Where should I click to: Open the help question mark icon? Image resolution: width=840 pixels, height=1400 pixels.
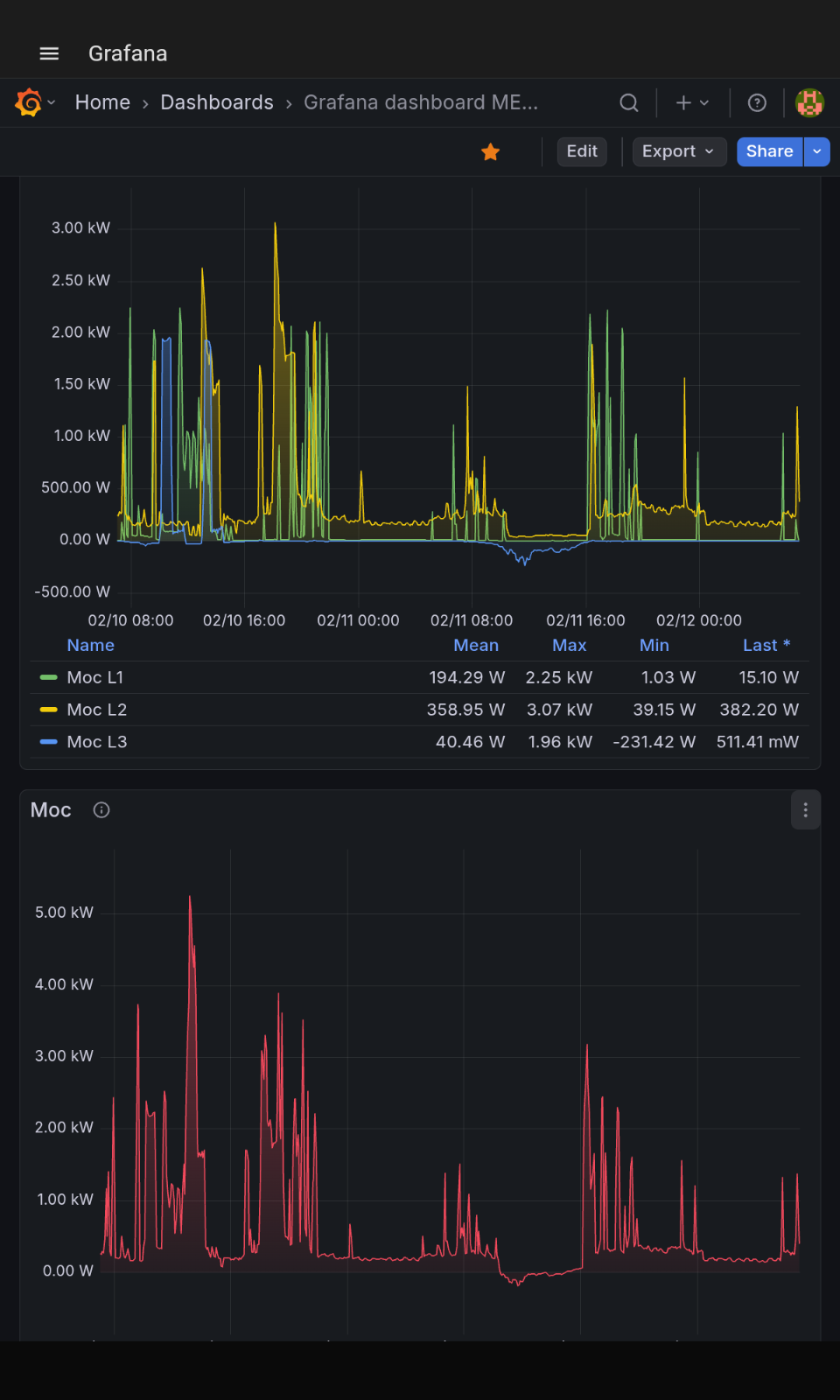pyautogui.click(x=758, y=102)
